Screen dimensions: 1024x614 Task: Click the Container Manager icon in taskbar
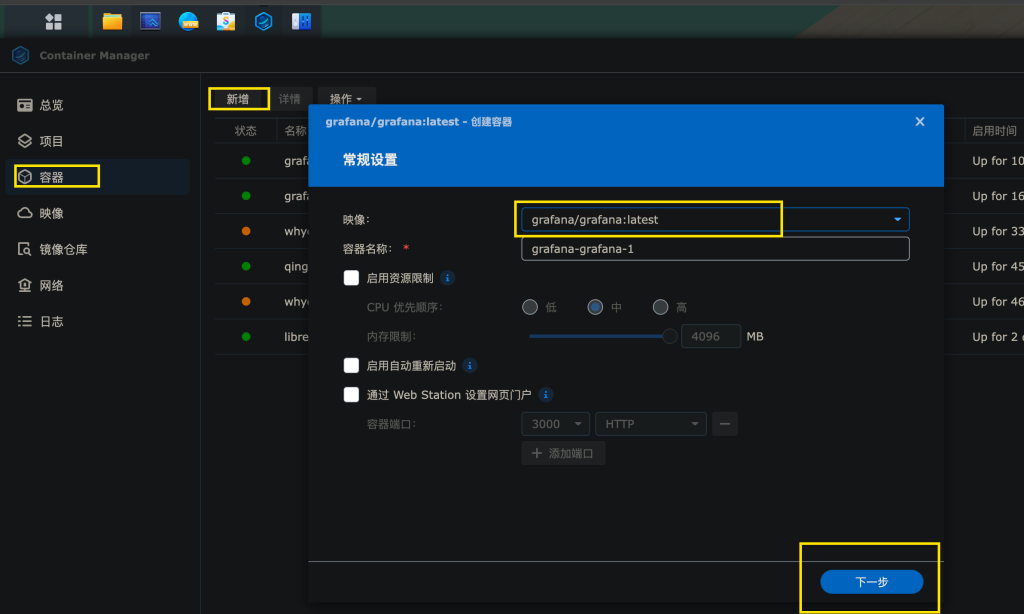click(x=262, y=20)
